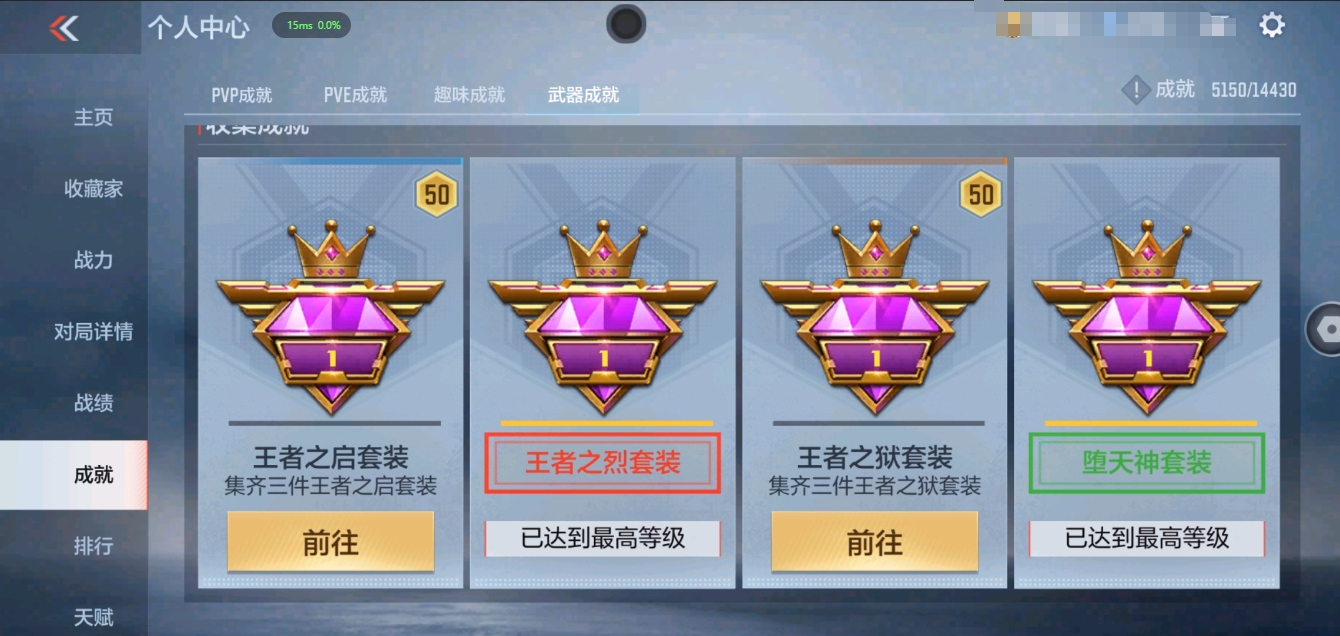Viewport: 1340px width, 636px height.
Task: Select the 王者之狱套装 achievement card medal
Action: (x=874, y=317)
